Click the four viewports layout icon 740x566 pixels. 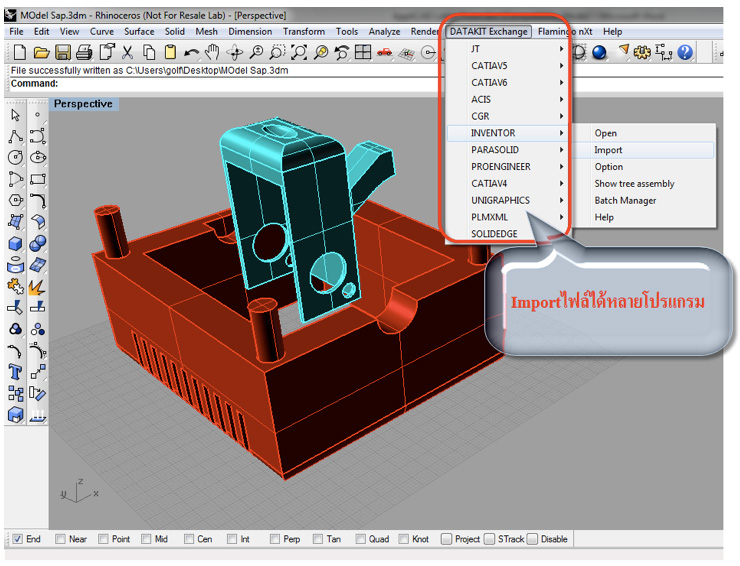click(363, 52)
